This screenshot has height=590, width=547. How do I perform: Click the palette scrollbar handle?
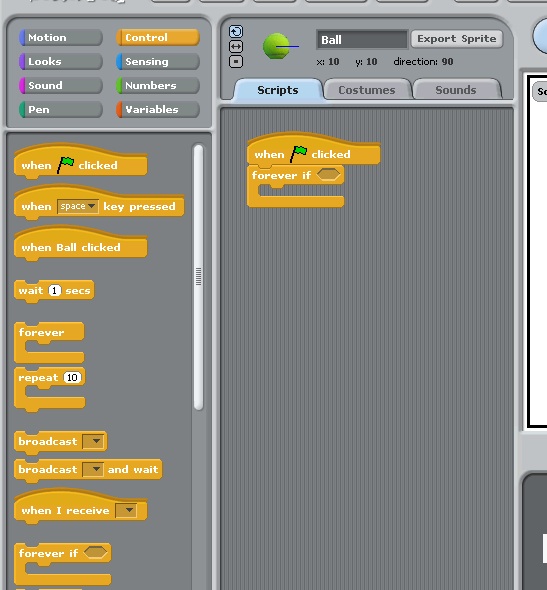point(199,277)
